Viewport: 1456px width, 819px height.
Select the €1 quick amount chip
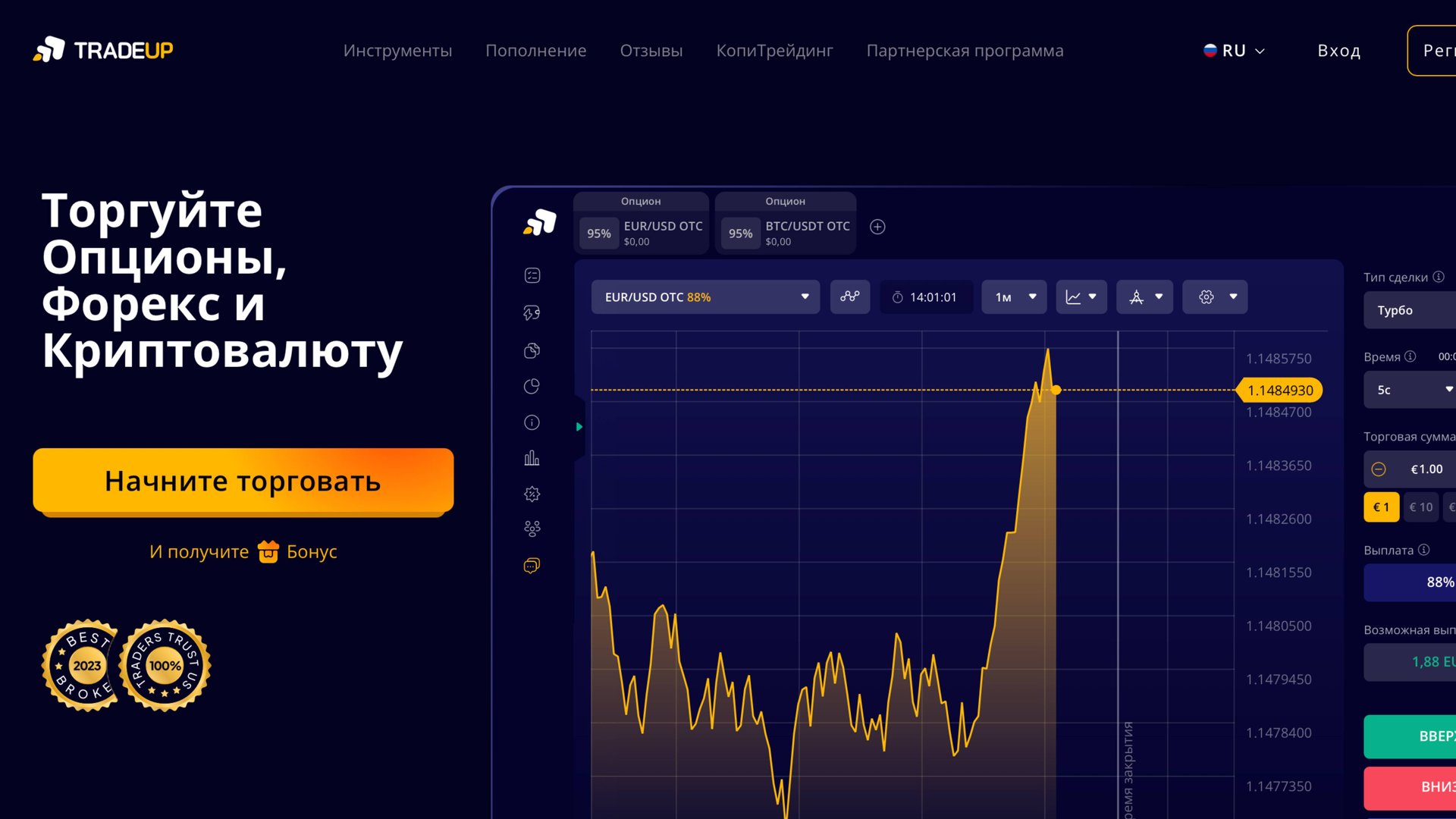pyautogui.click(x=1381, y=507)
